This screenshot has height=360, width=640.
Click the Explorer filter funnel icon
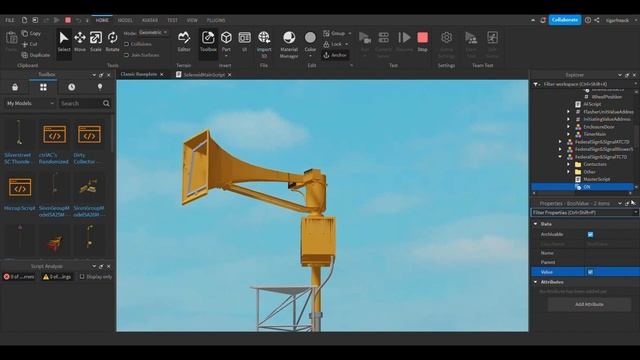click(x=536, y=84)
